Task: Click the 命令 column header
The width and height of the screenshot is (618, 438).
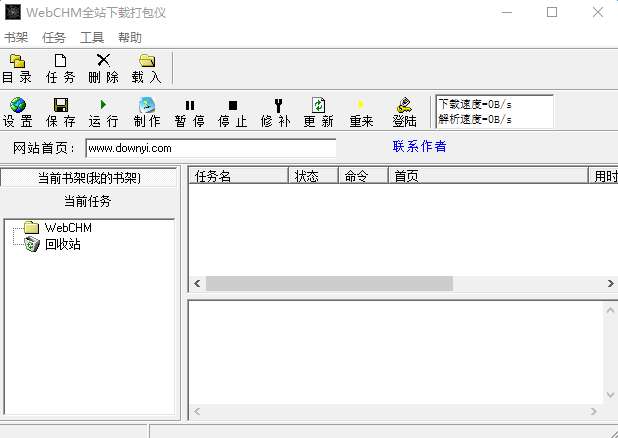Action: 363,176
